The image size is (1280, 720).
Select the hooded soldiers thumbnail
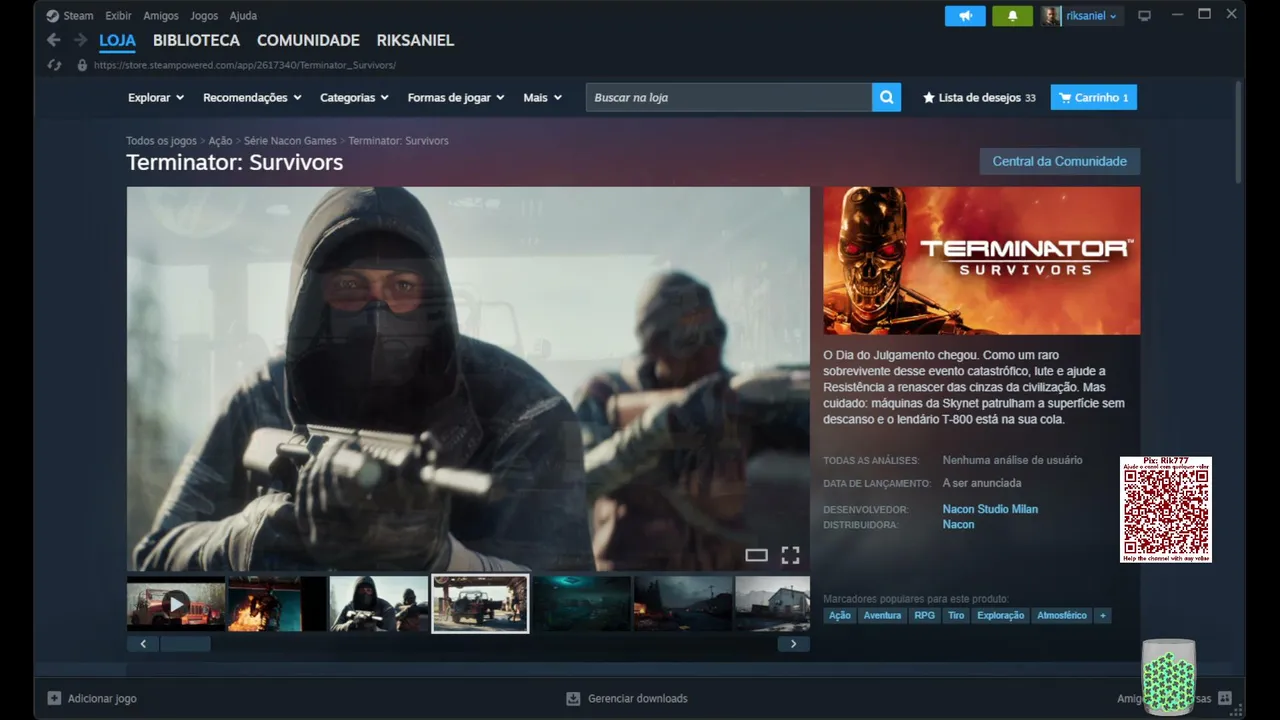coord(379,604)
